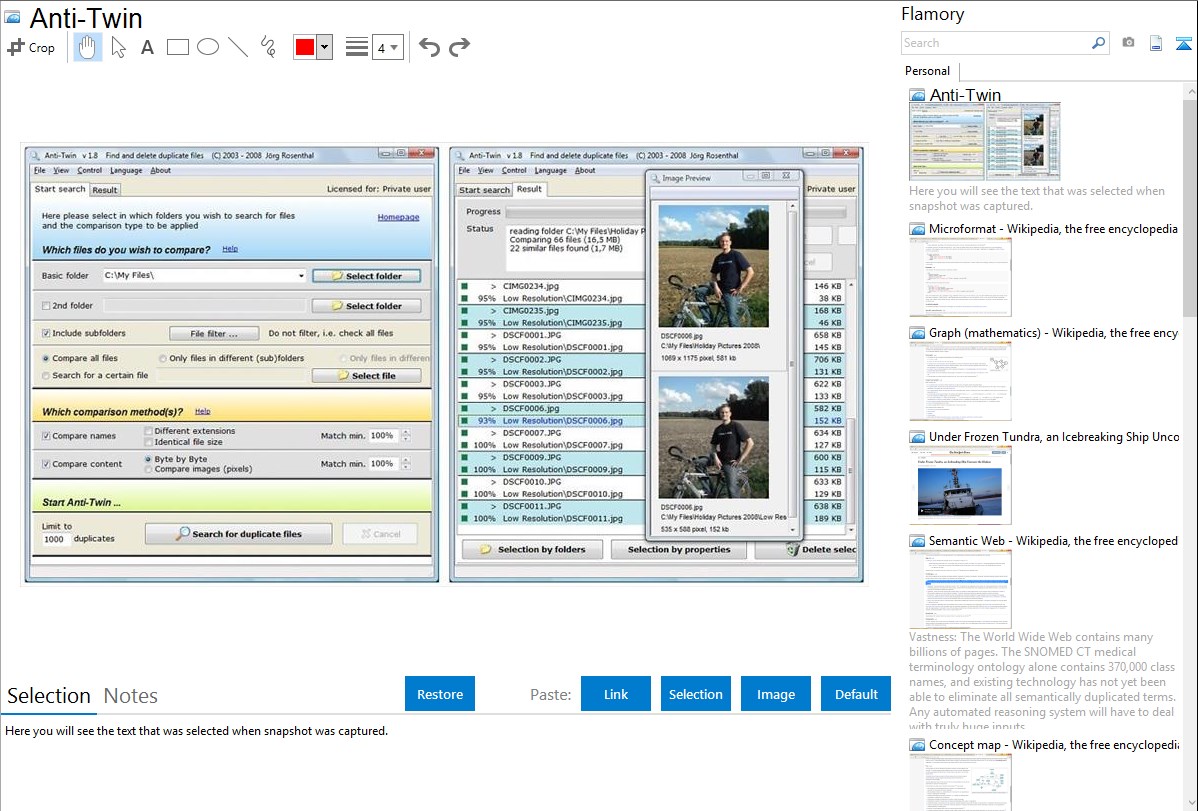Click the icon beside Anti-Twin in snapshot list

[x=917, y=96]
